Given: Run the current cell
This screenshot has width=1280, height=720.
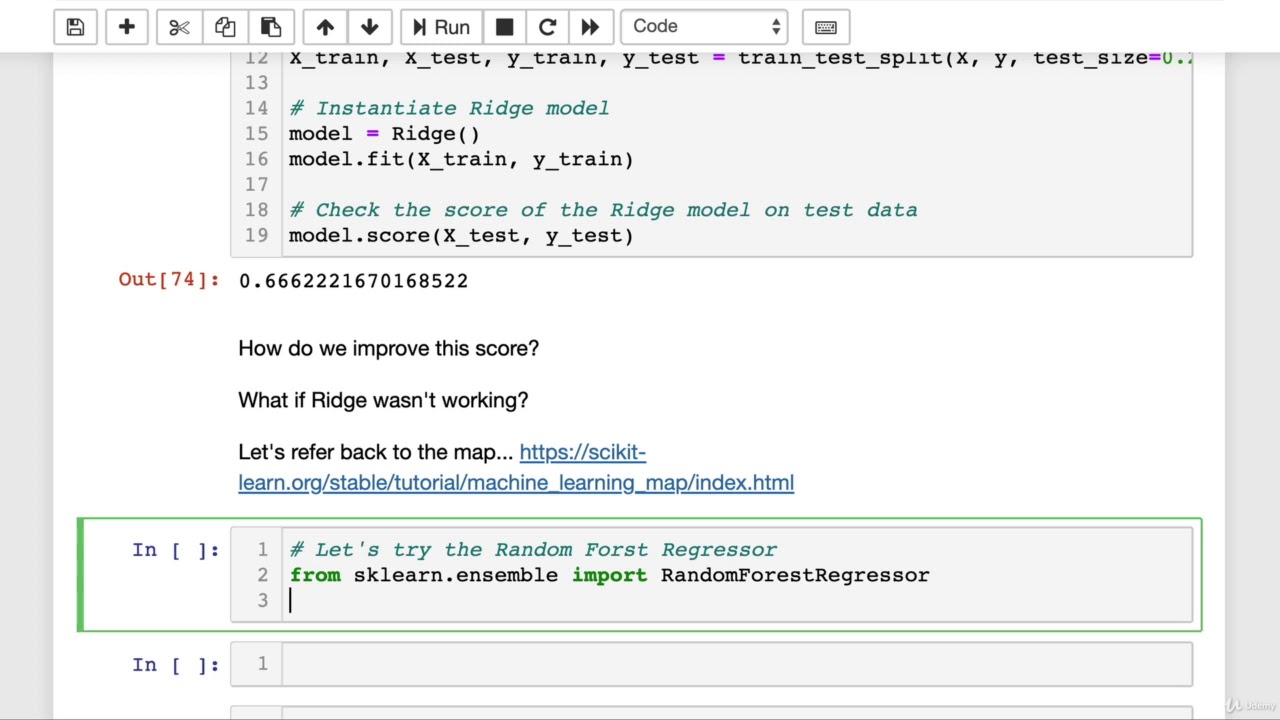Looking at the screenshot, I should coord(441,27).
